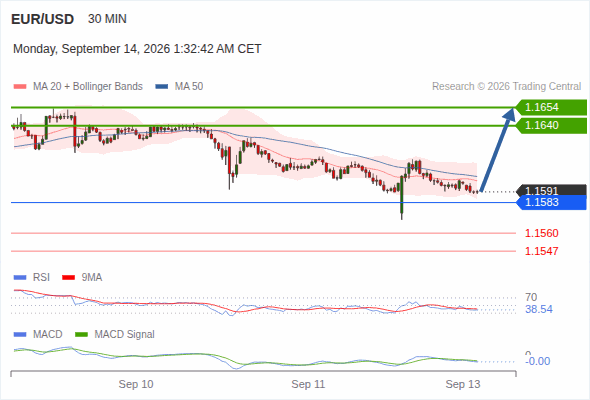Click the Trading Central research copyright text
This screenshot has height=400, width=590.
[x=506, y=87]
